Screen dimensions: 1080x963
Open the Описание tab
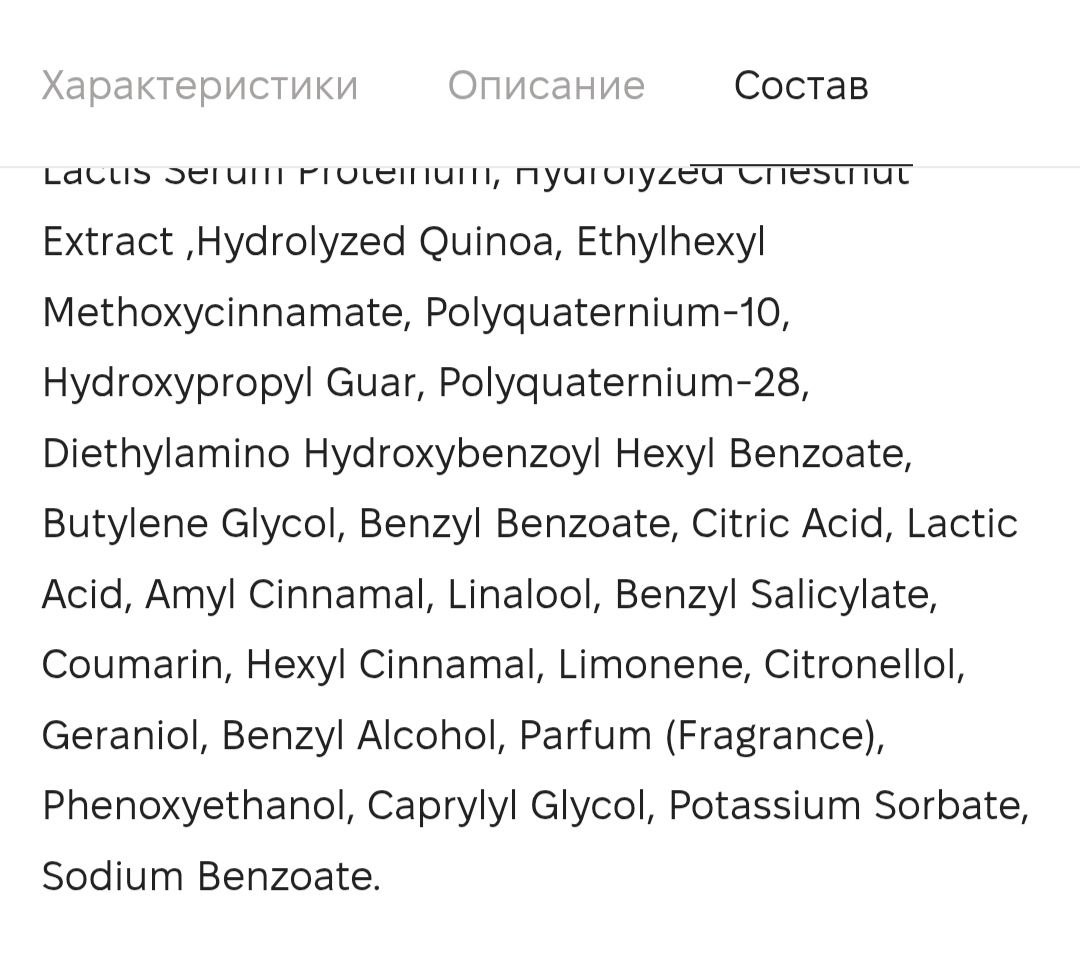click(x=546, y=86)
